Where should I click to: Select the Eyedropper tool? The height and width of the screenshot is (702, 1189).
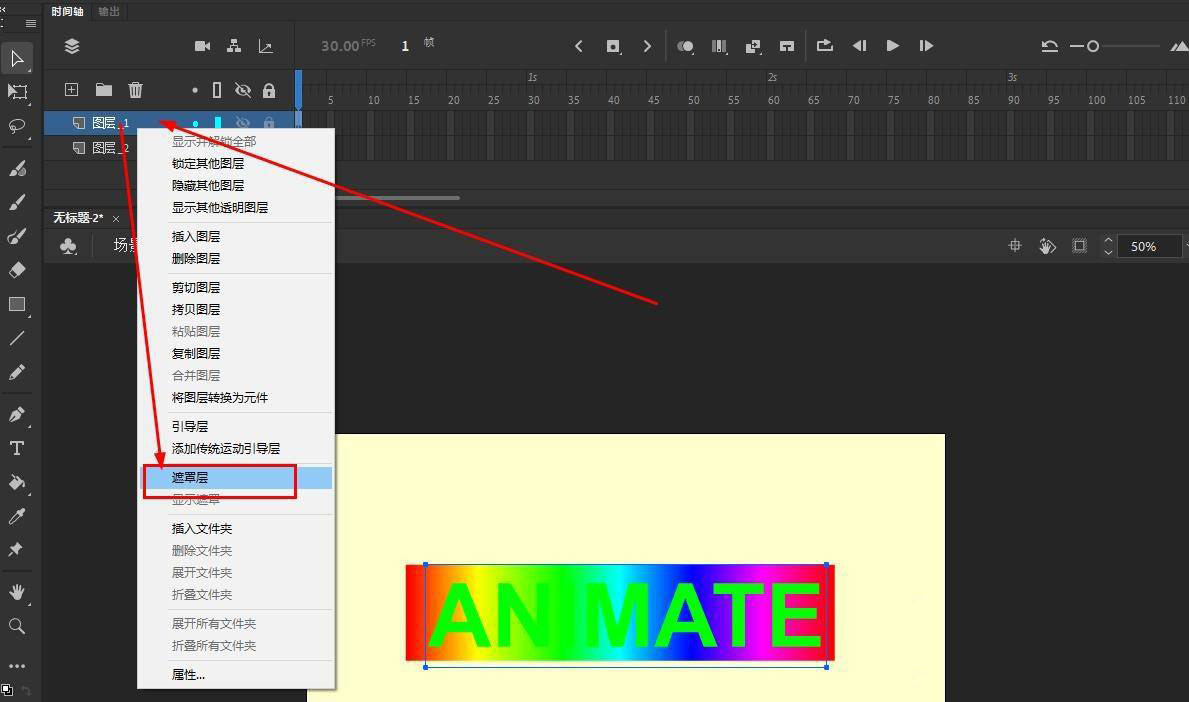pyautogui.click(x=17, y=516)
